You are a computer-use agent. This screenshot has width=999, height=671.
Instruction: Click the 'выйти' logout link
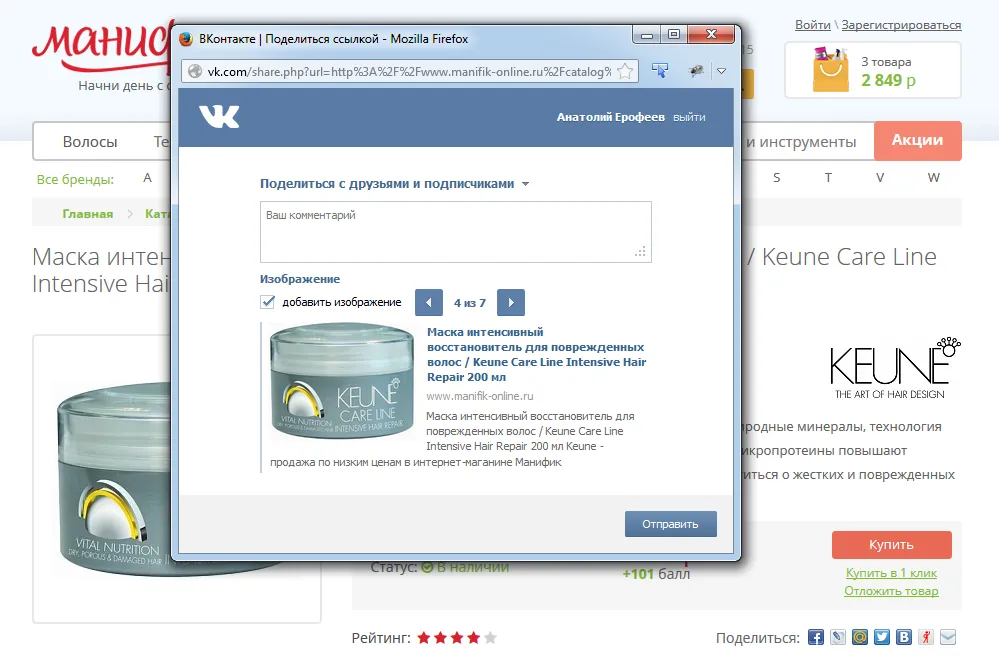click(x=689, y=117)
